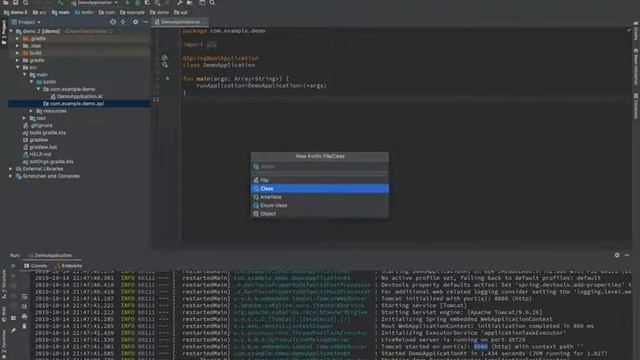Toggle the Pin Tab icon in Run panel

13,331
